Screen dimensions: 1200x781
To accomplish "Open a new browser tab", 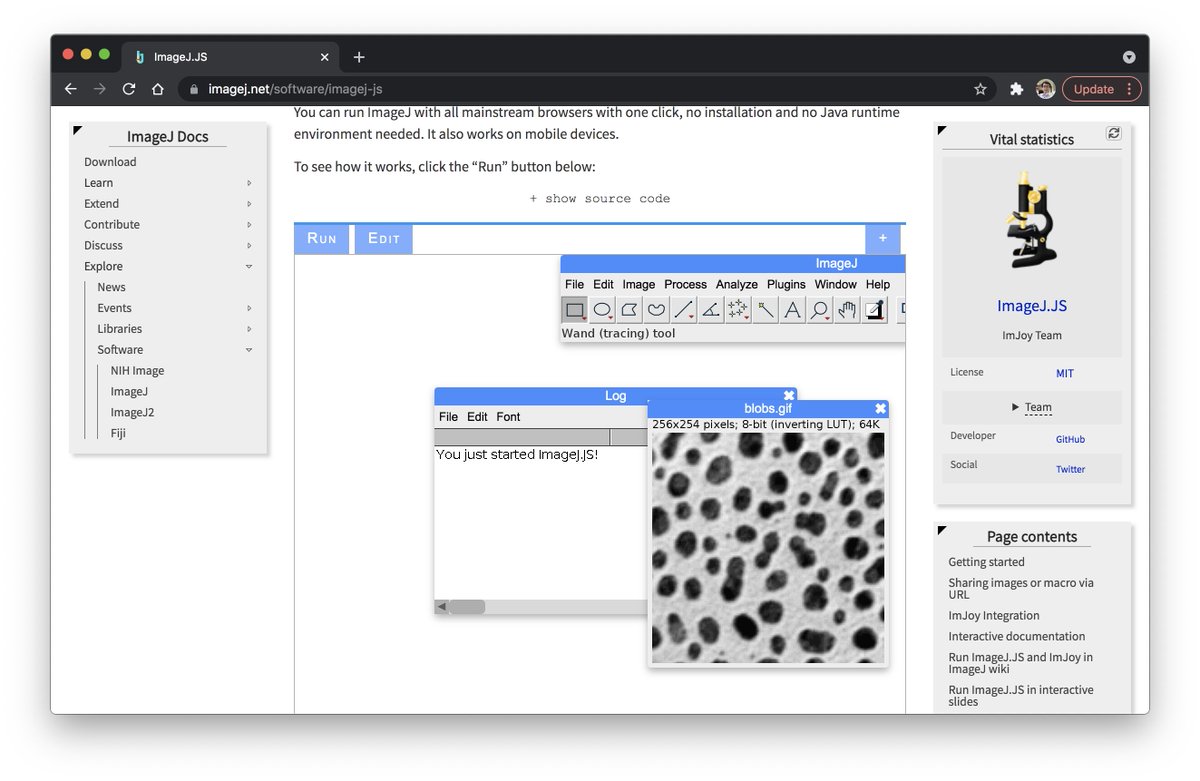I will point(359,57).
